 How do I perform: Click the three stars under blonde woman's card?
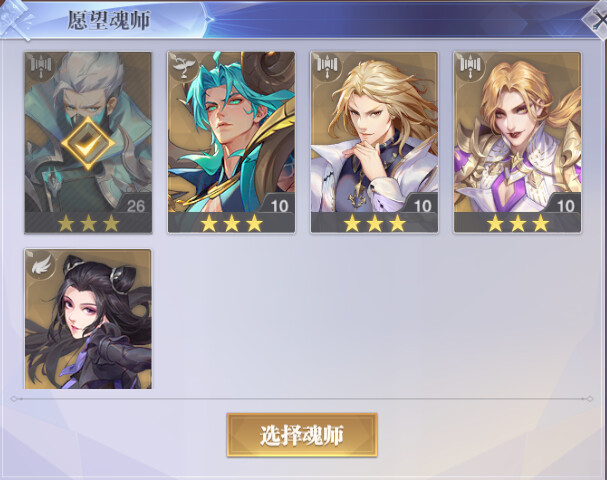[517, 223]
